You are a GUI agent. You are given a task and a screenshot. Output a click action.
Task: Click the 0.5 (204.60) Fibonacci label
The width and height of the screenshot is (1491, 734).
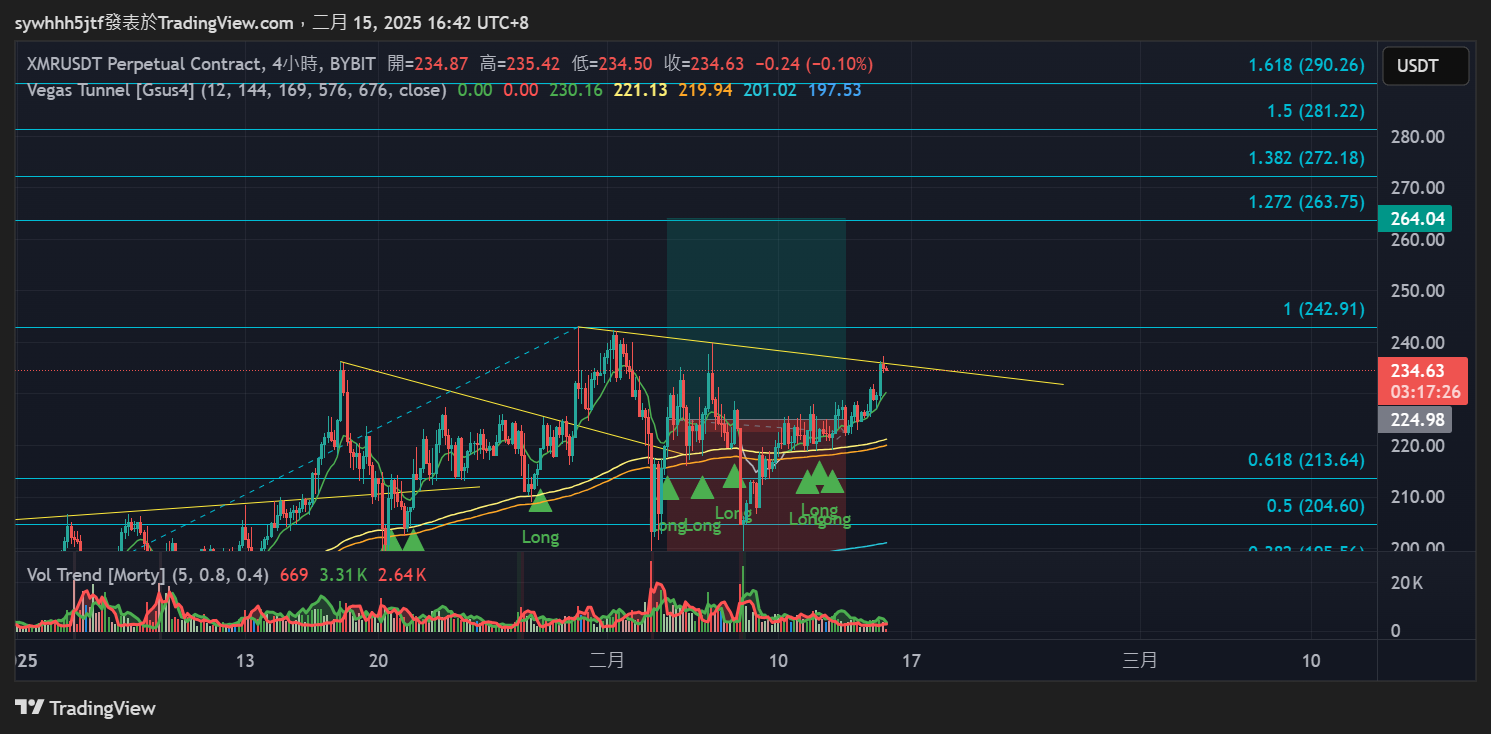[x=1315, y=506]
